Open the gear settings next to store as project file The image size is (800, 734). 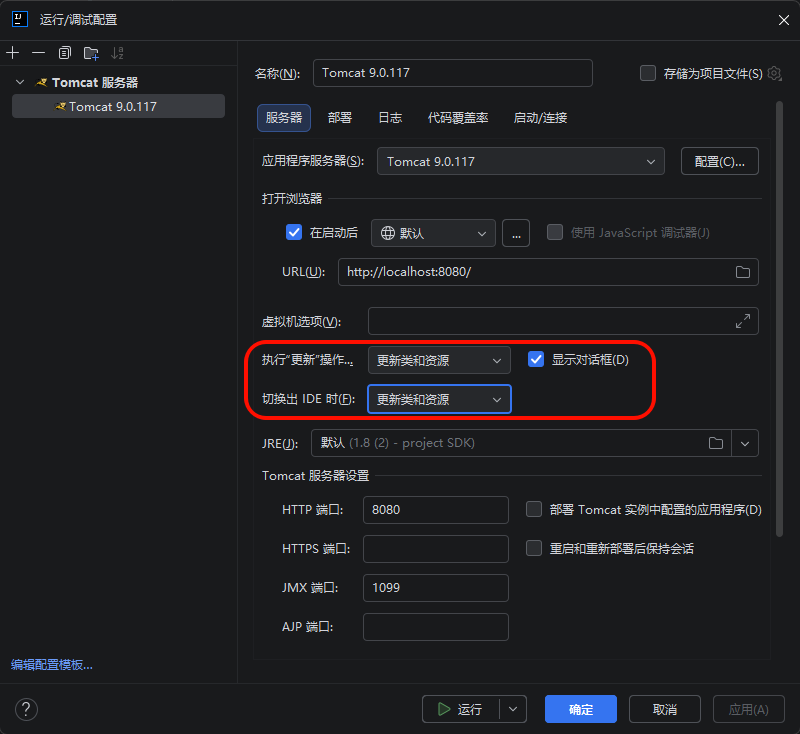point(774,73)
